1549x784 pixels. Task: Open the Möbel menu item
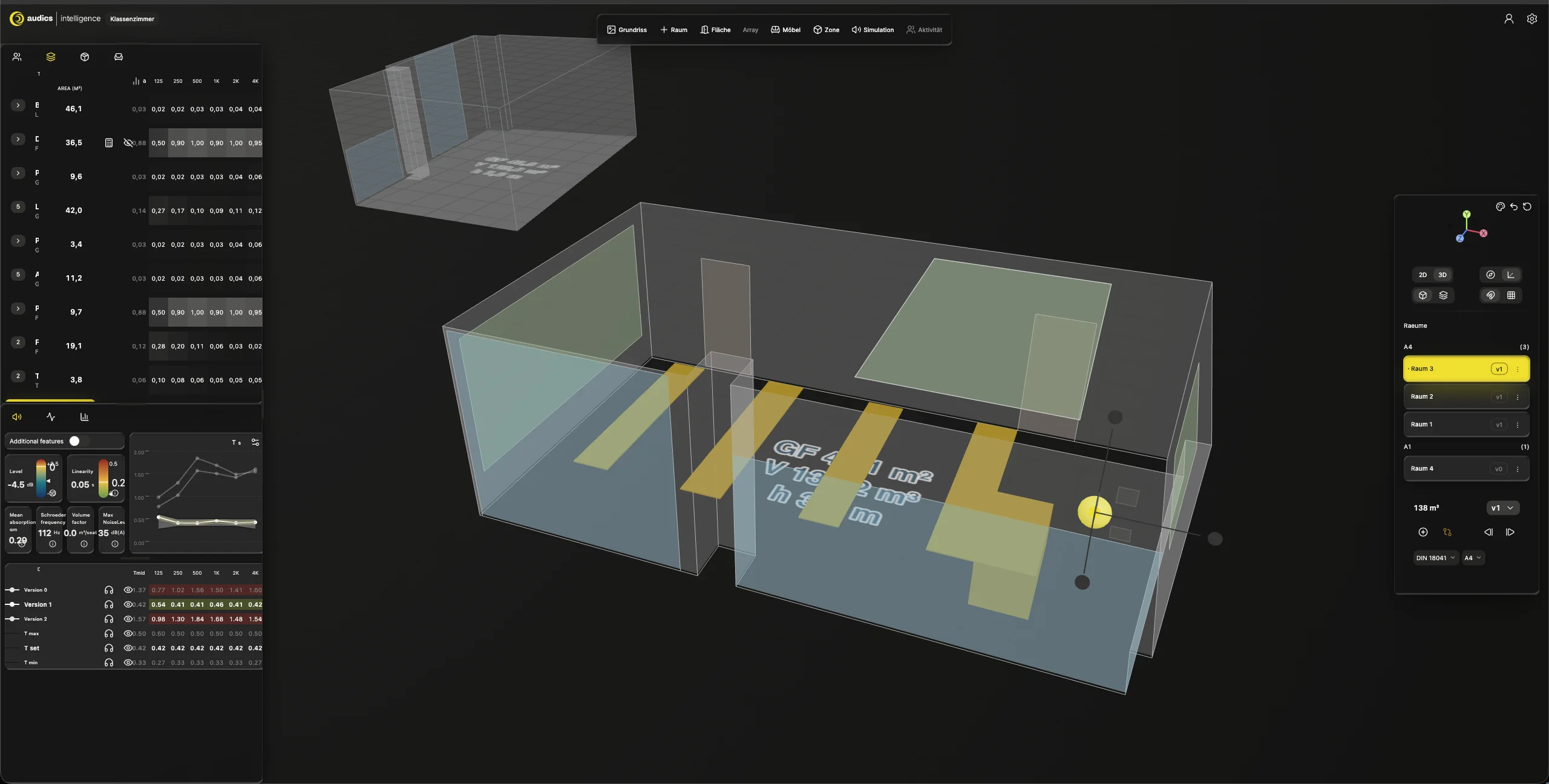click(785, 30)
